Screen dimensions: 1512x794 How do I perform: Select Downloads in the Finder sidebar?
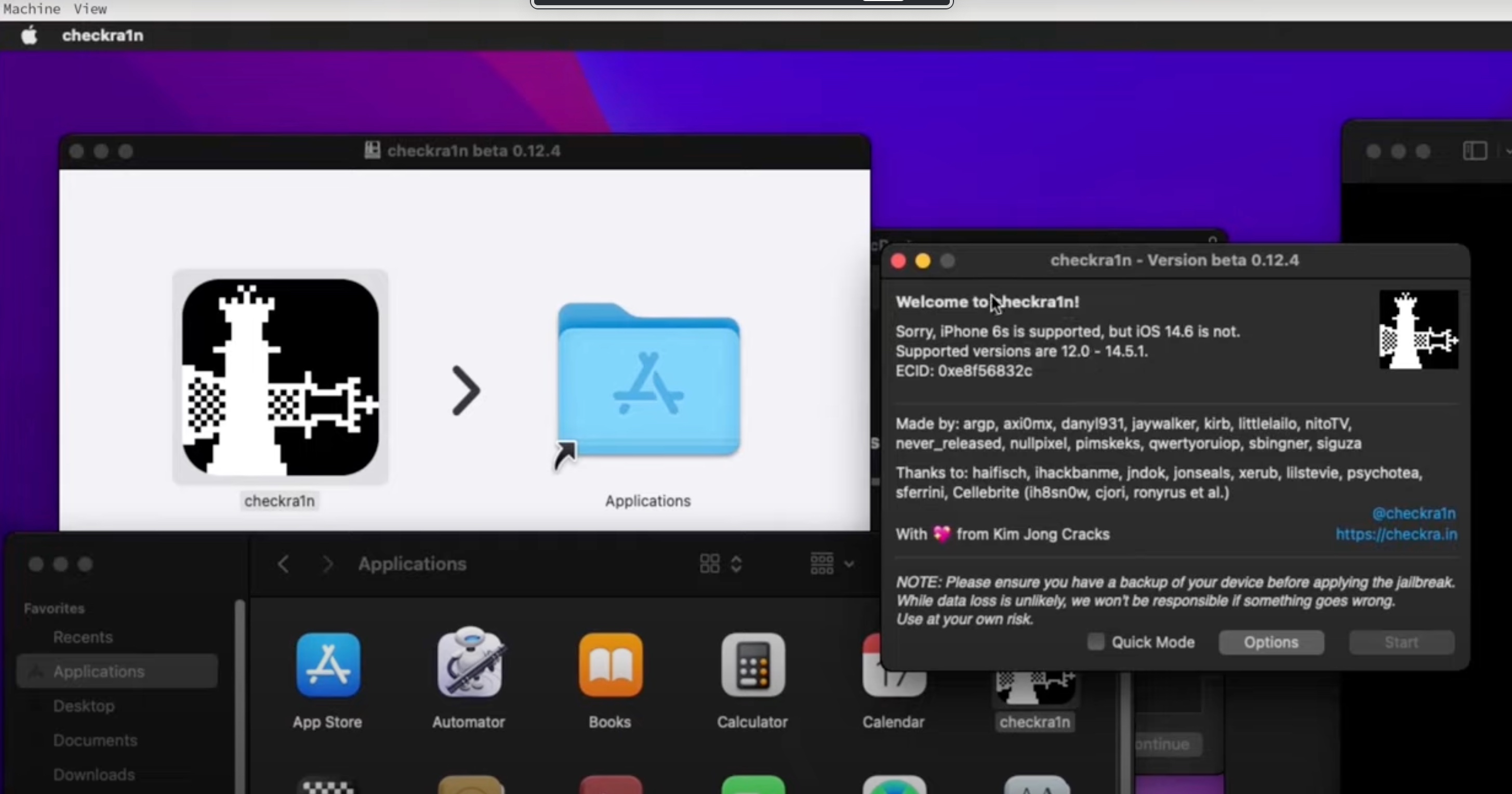[x=94, y=774]
